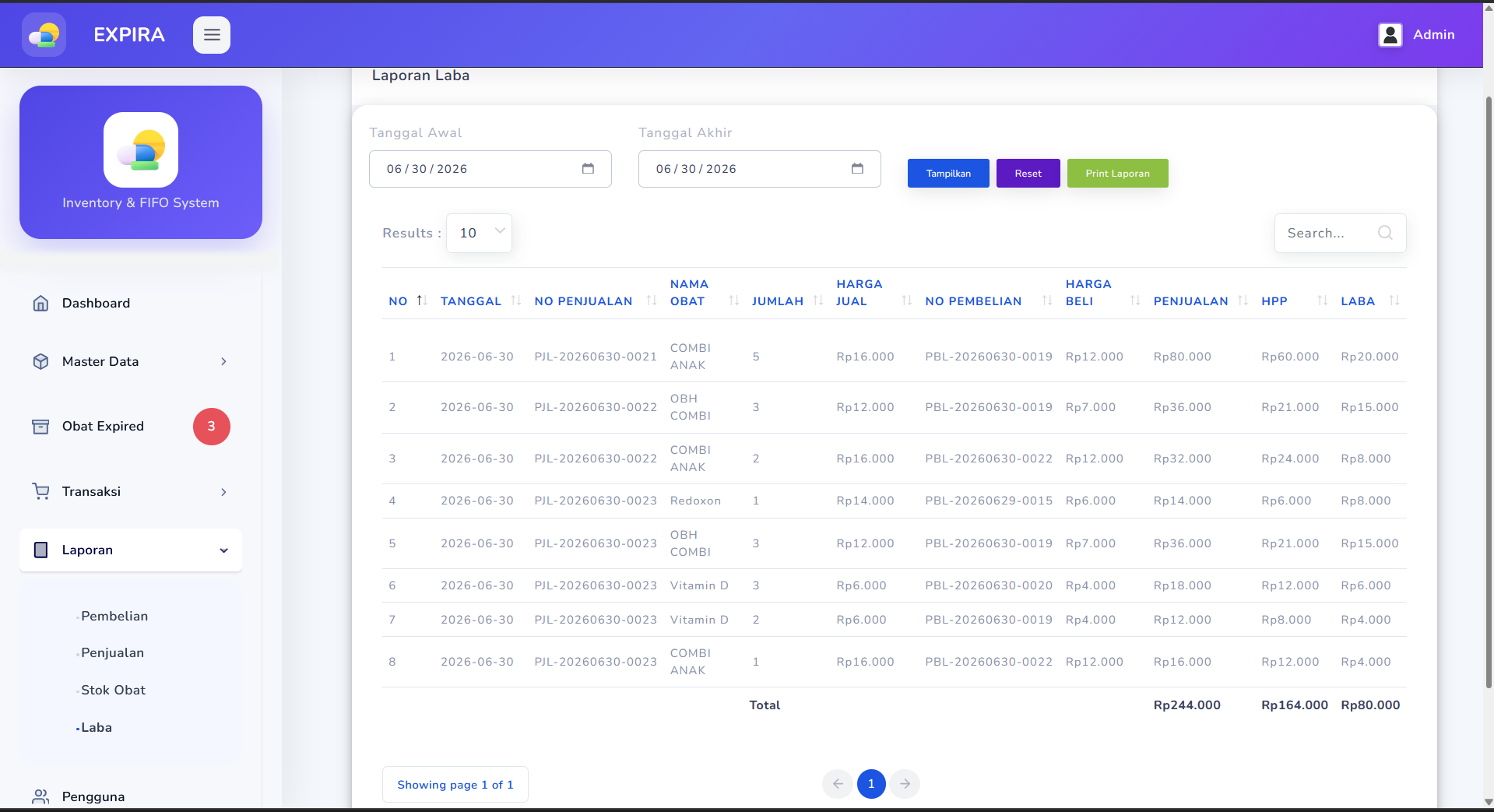Expand the Master Data submenu chevron
The image size is (1494, 812).
pos(223,362)
